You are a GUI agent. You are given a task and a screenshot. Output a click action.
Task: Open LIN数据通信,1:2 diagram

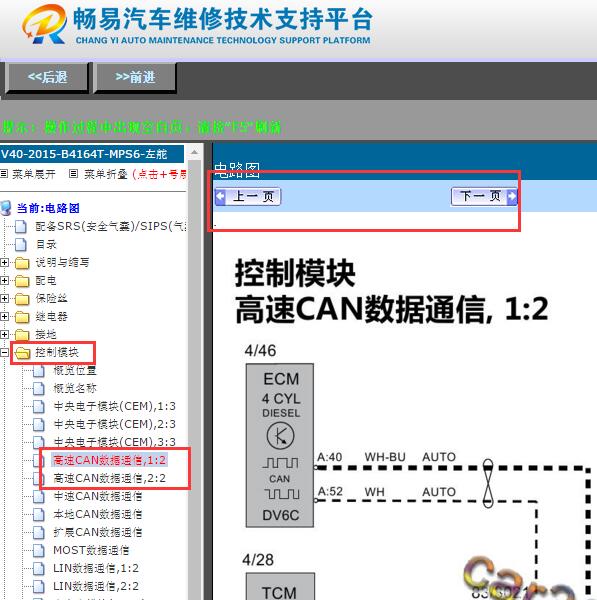click(96, 568)
